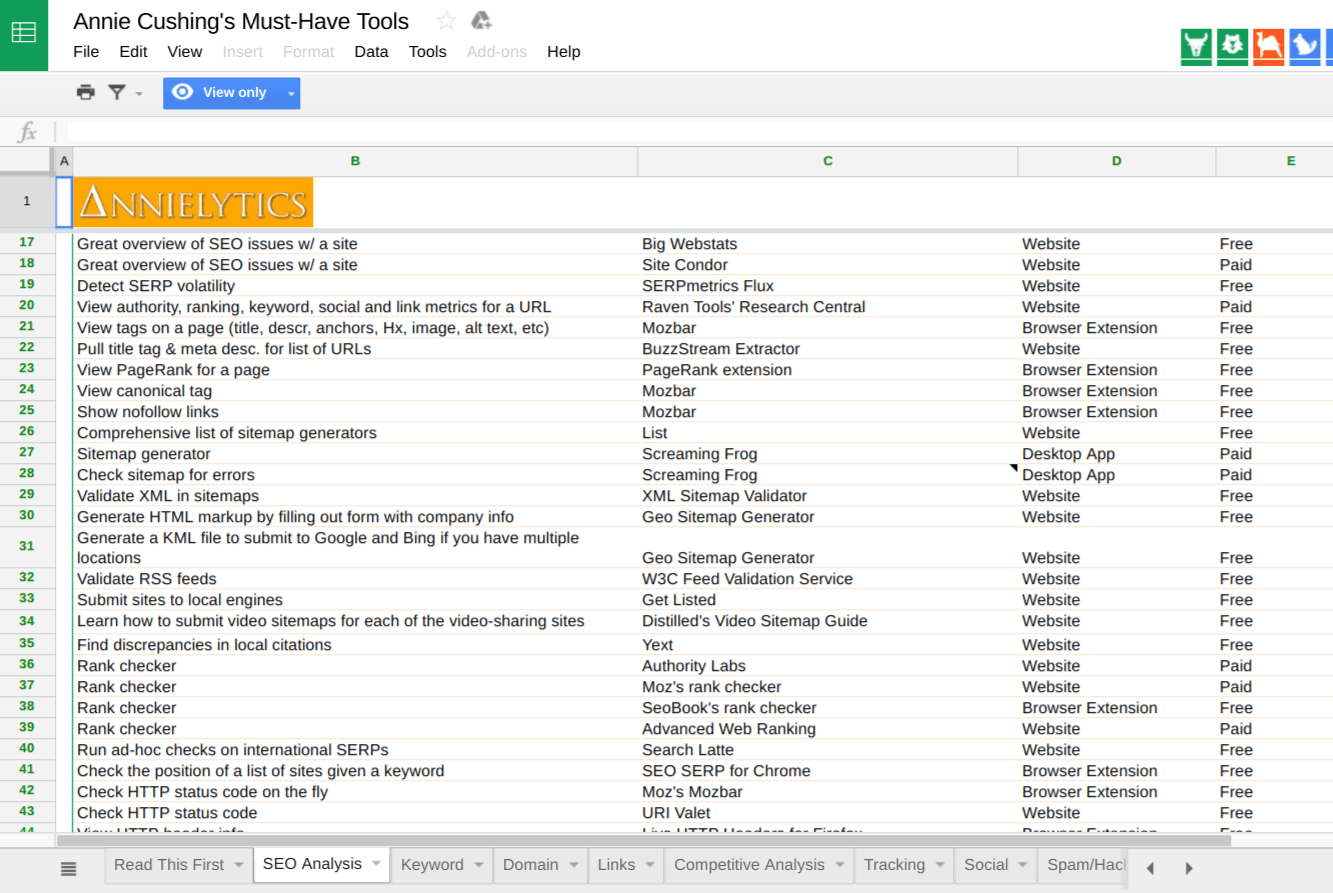Image resolution: width=1333 pixels, height=893 pixels.
Task: Switch to the Competitive Analysis sheet tab
Action: (749, 865)
